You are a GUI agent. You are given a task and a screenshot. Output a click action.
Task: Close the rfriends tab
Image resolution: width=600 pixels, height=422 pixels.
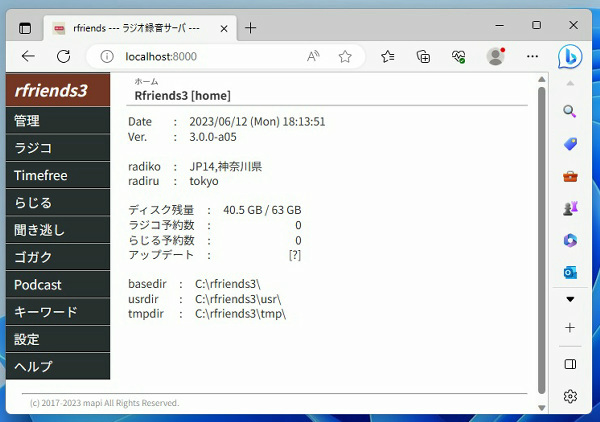tap(224, 29)
